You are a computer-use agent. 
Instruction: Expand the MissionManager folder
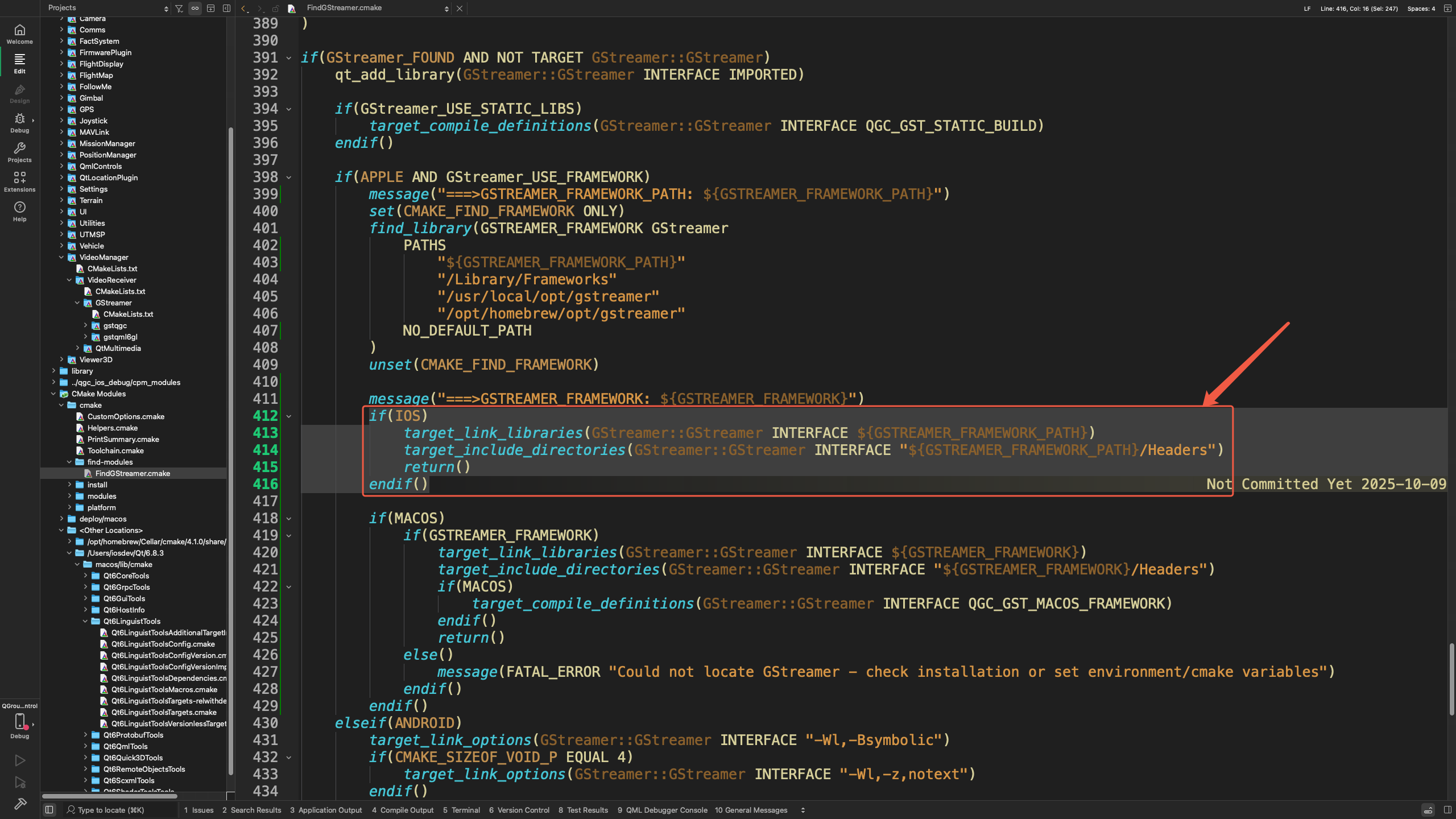pyautogui.click(x=61, y=143)
